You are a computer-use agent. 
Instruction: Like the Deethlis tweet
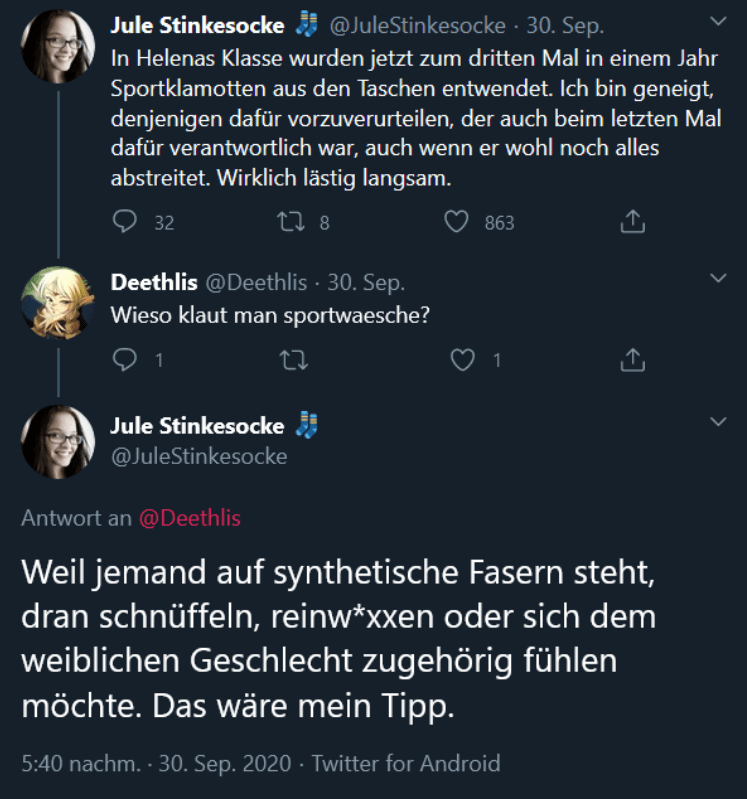point(463,359)
